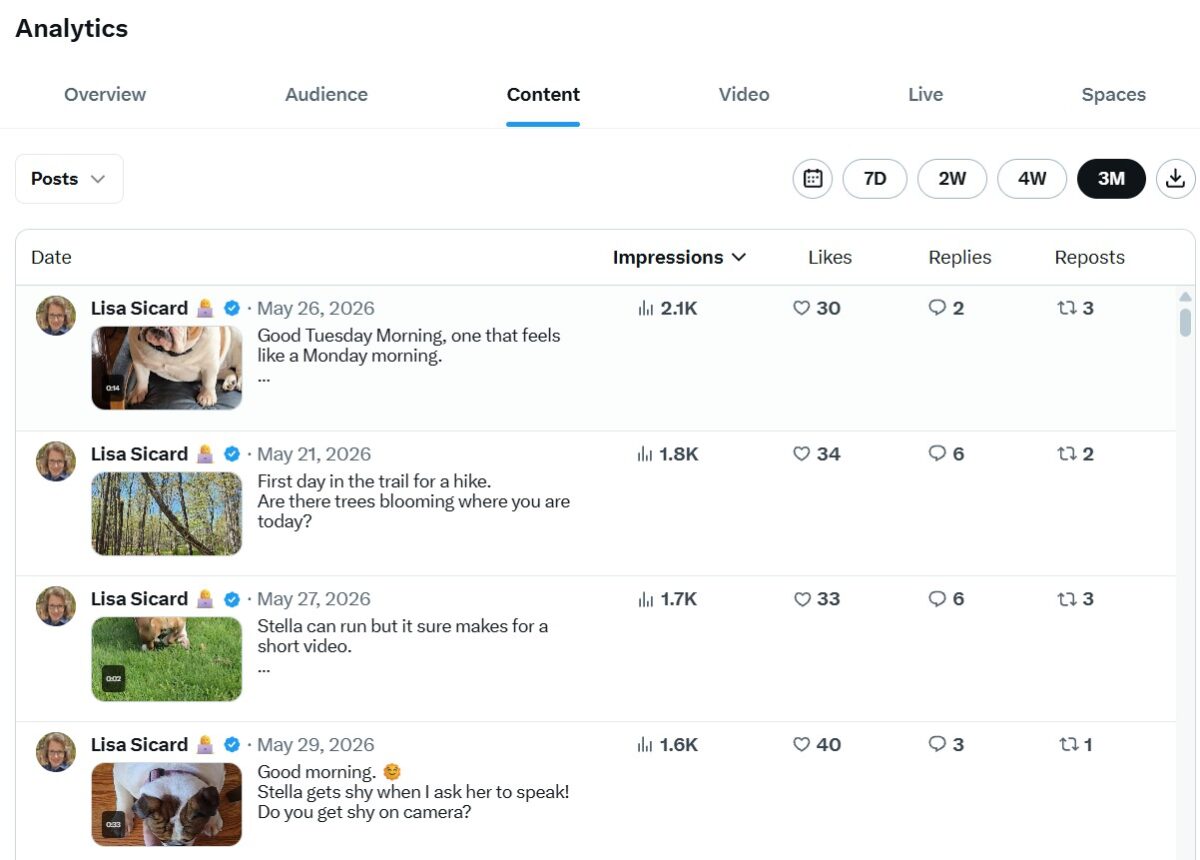The height and width of the screenshot is (860, 1200).
Task: Click heart icon on May 29 post
Action: [x=801, y=746]
